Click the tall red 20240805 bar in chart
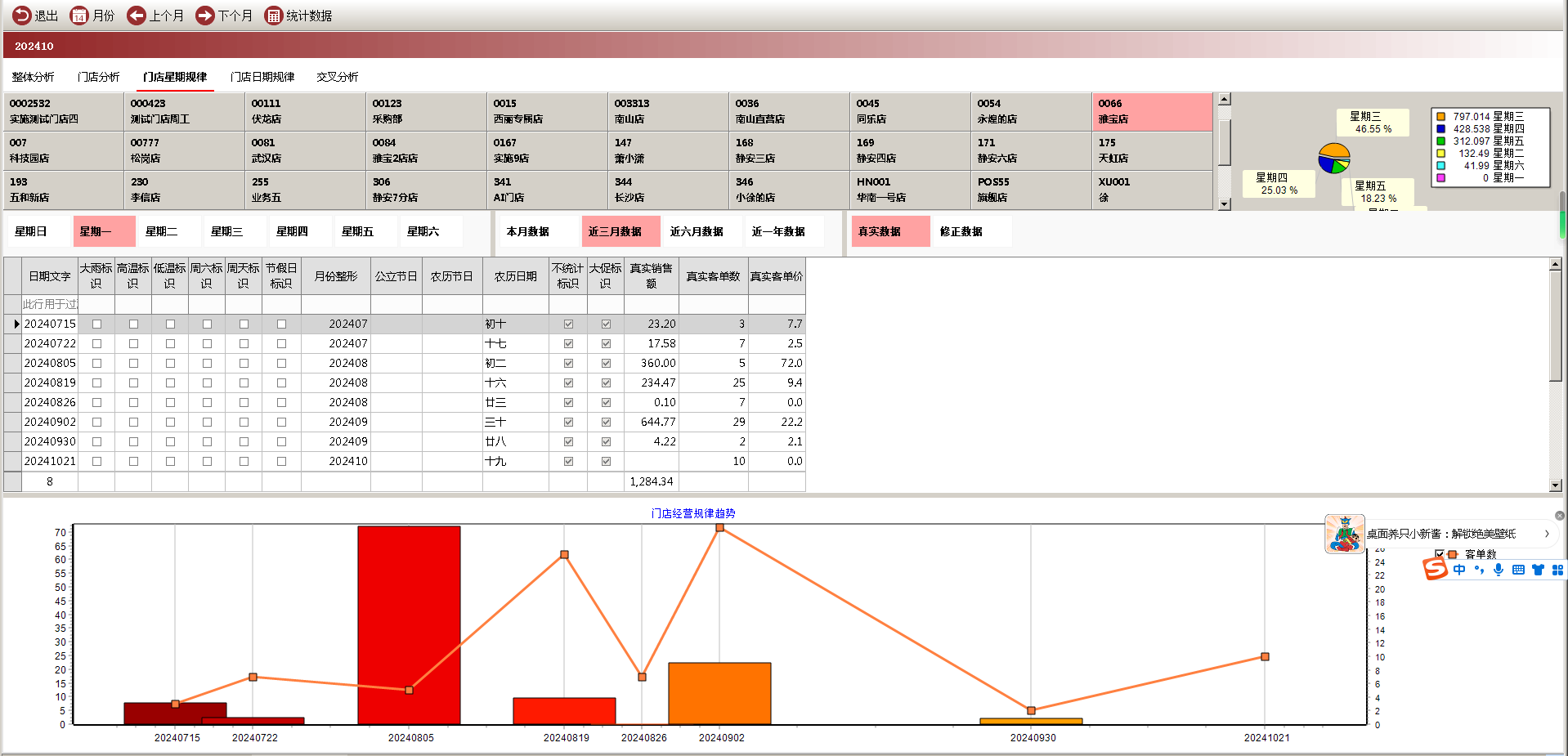1568x756 pixels. click(409, 625)
